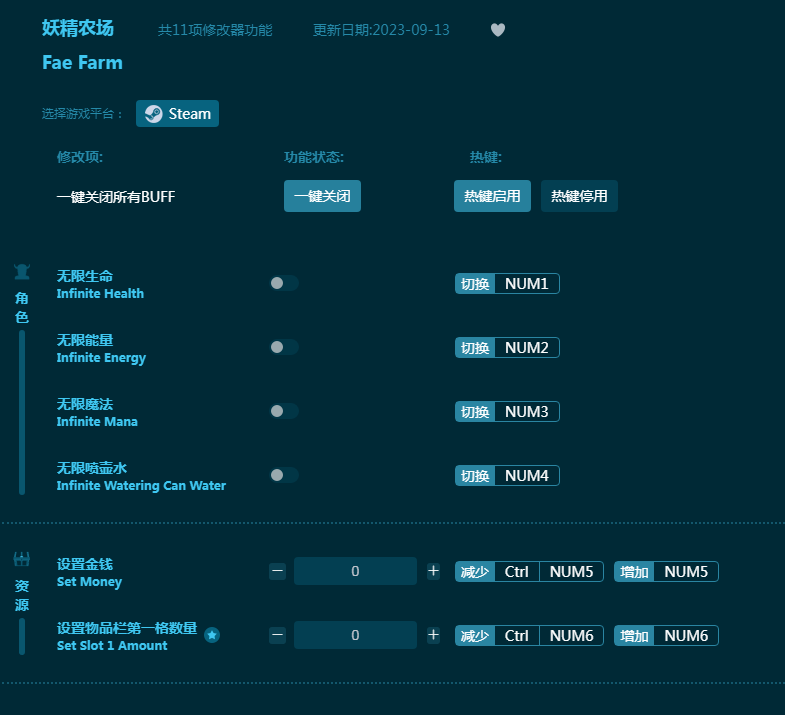Click 增加 hotkey label for Set Money
785x715 pixels.
pyautogui.click(x=634, y=571)
